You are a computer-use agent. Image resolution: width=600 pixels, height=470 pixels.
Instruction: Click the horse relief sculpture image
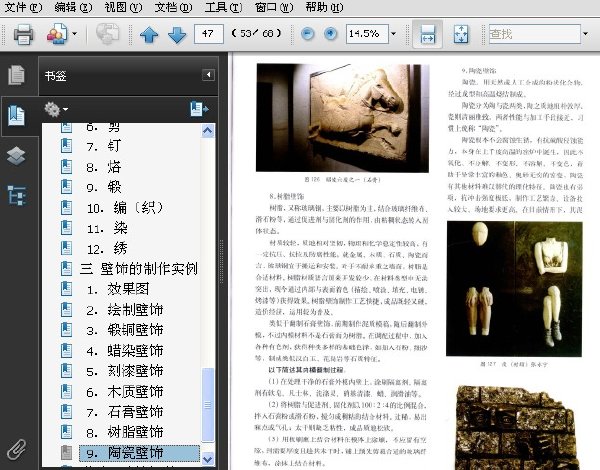(x=342, y=118)
